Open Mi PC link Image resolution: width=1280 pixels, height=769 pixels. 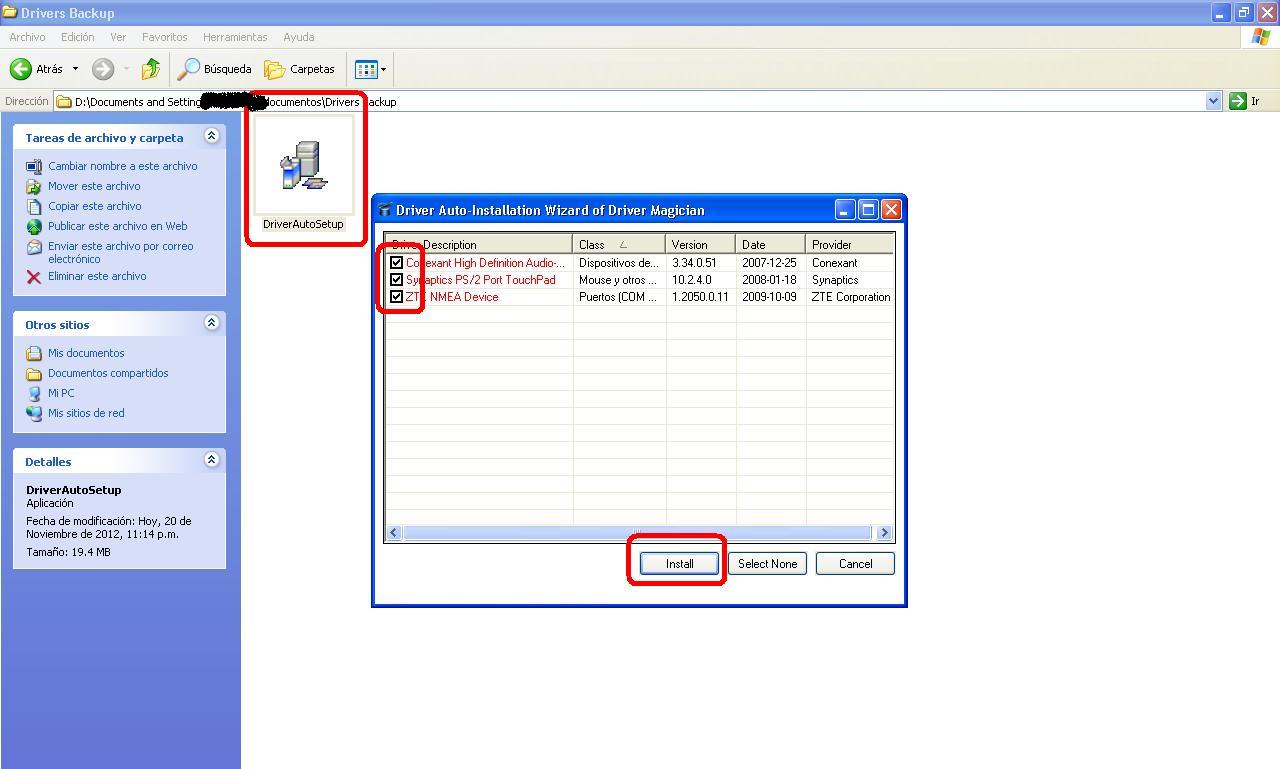click(61, 393)
